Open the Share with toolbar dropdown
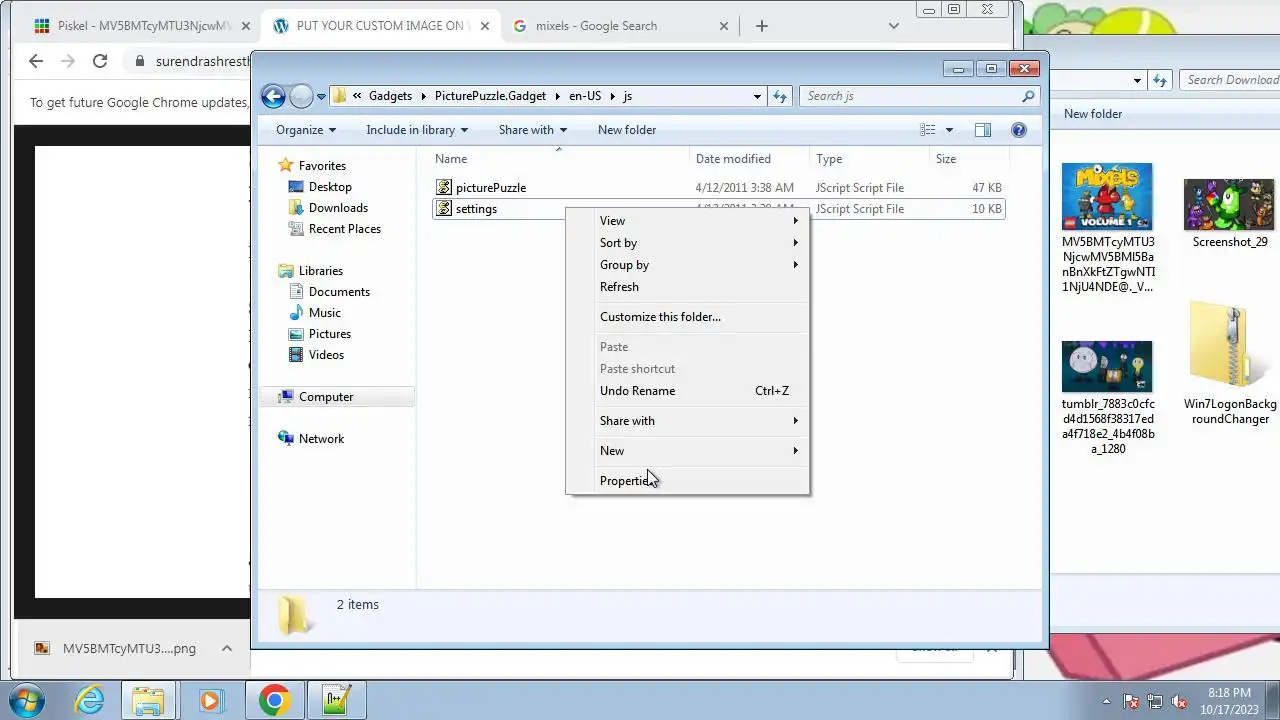The width and height of the screenshot is (1280, 720). coord(533,130)
